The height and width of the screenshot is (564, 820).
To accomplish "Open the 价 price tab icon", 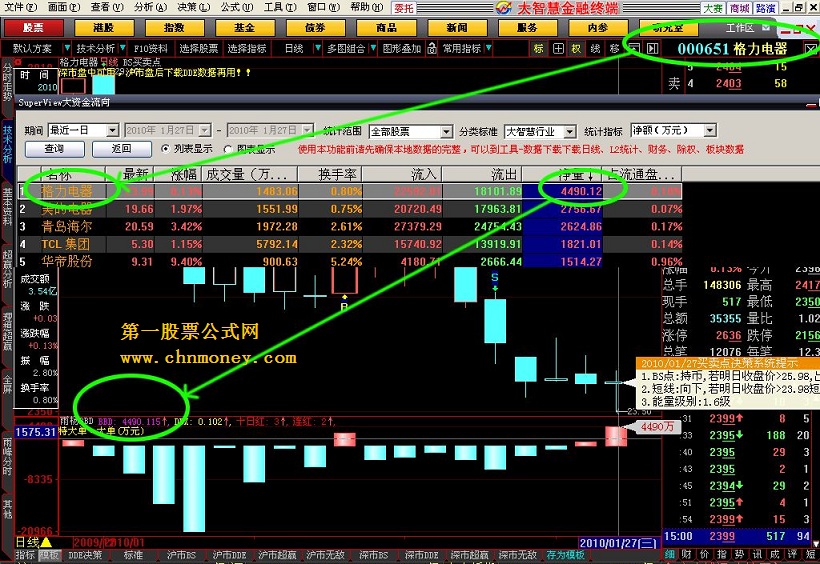I will 704,554.
